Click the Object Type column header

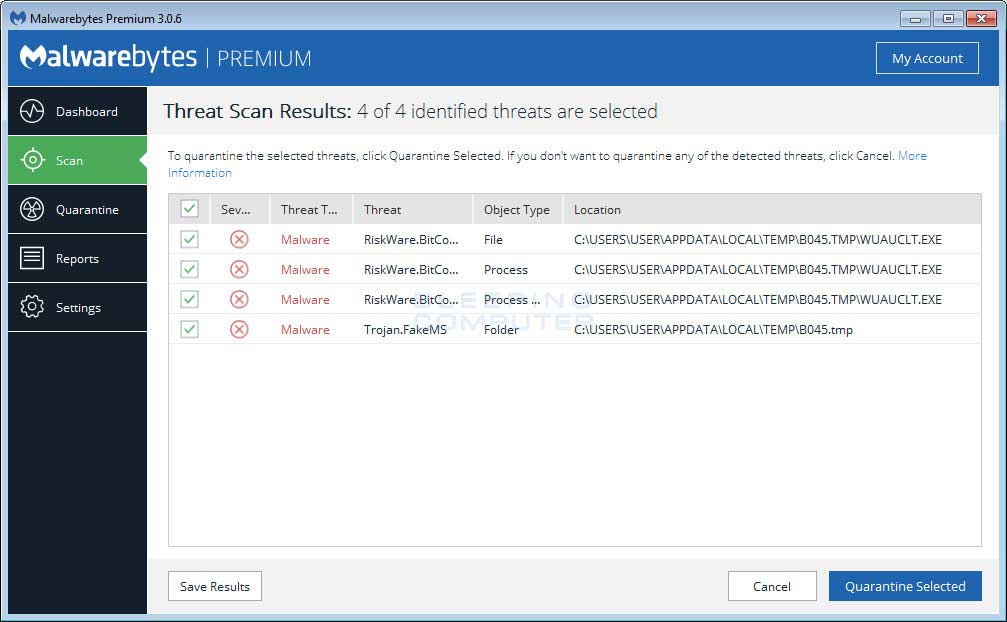[x=518, y=209]
